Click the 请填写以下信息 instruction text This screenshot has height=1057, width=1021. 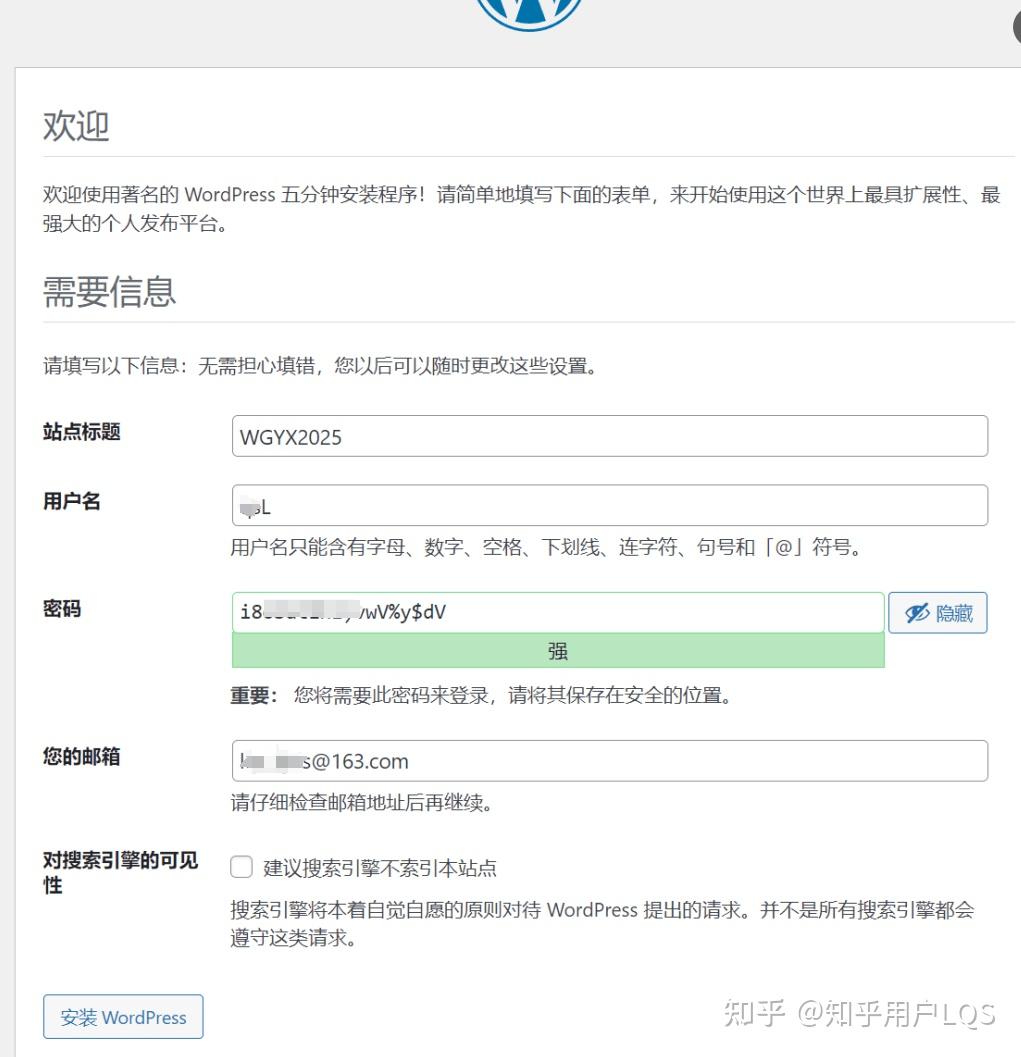tap(320, 366)
